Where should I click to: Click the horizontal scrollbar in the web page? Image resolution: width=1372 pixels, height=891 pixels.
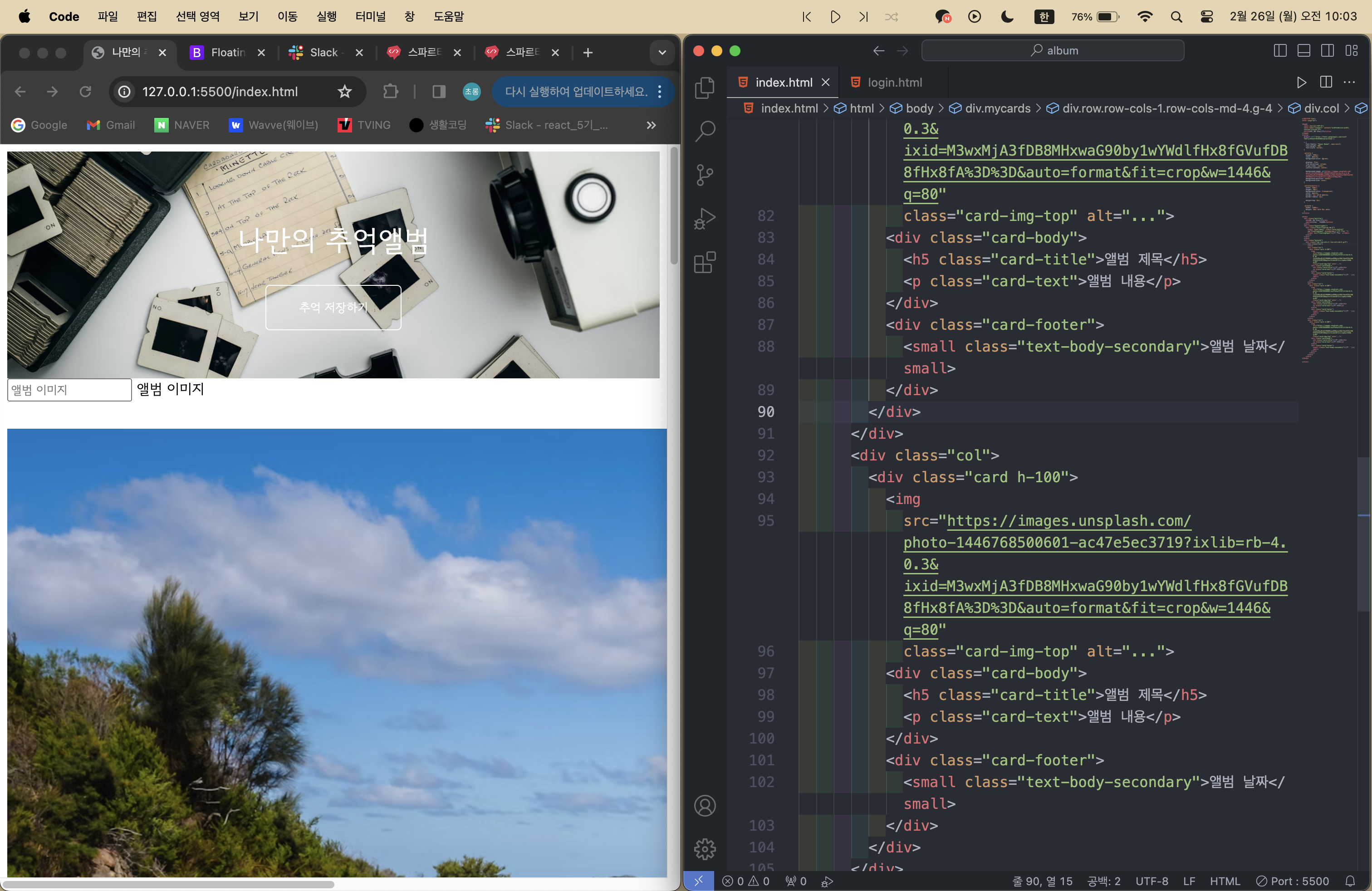point(168,884)
